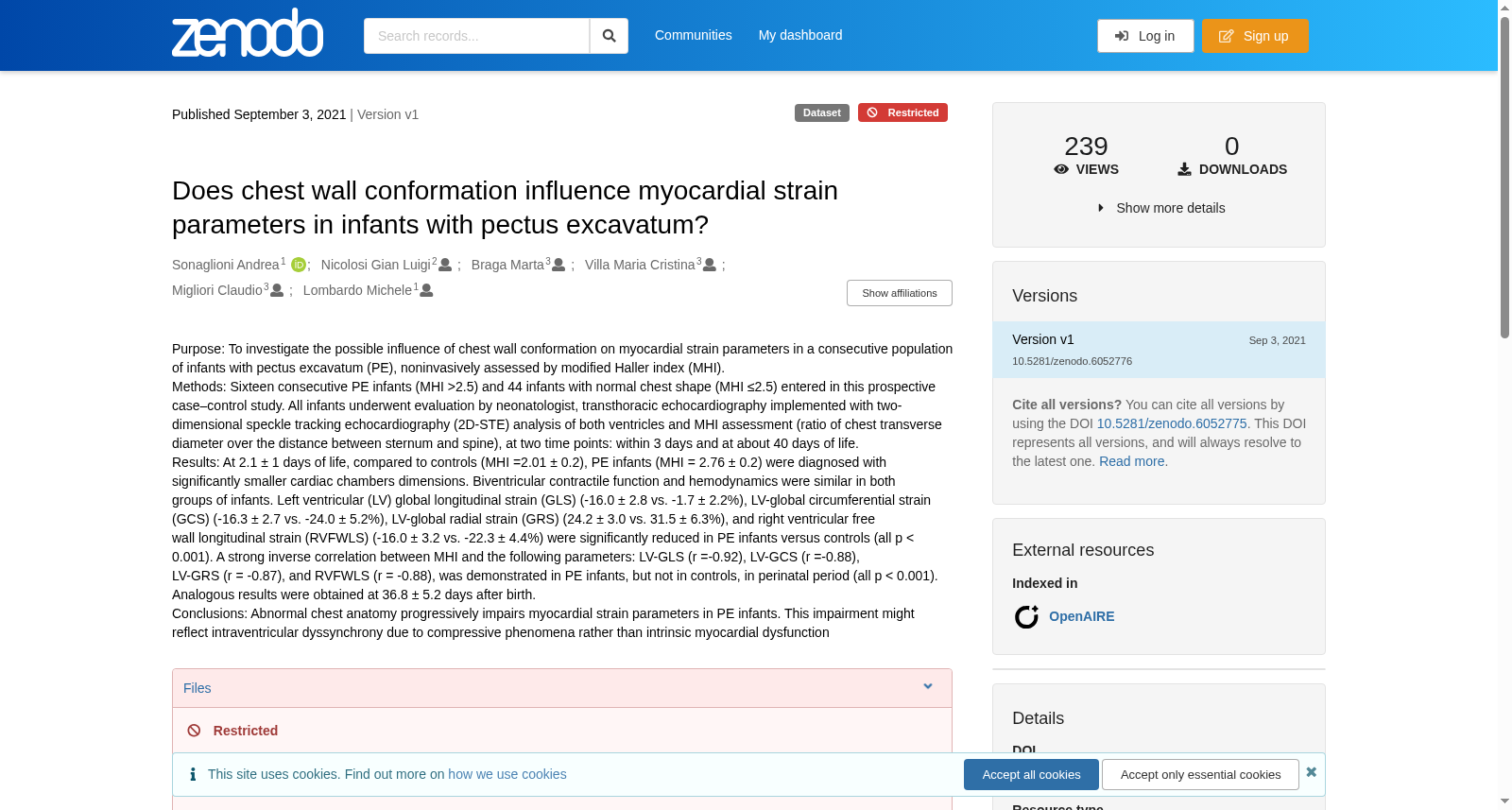
Task: Open the how we use cookies link
Action: (507, 774)
